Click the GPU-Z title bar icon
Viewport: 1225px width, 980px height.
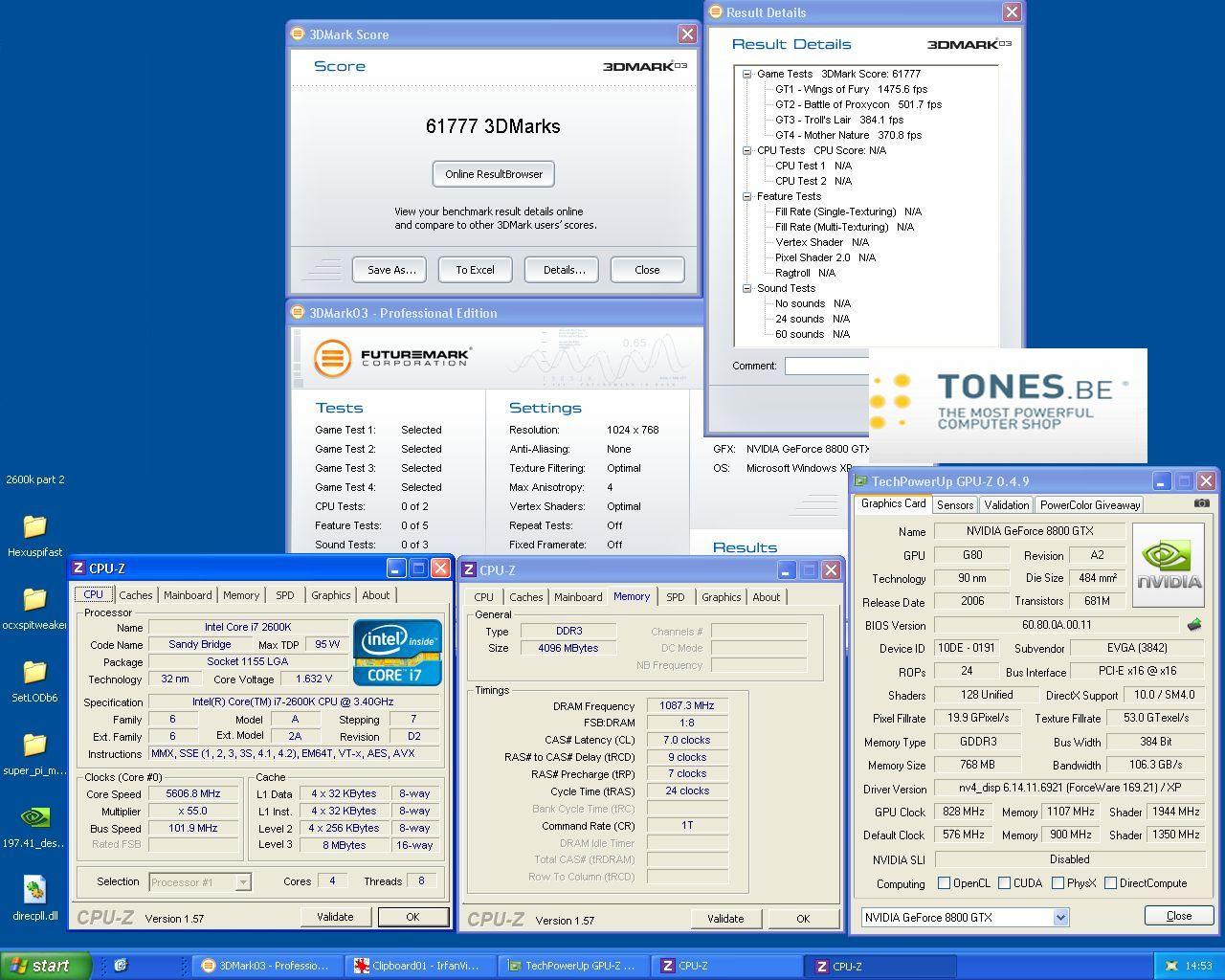860,481
